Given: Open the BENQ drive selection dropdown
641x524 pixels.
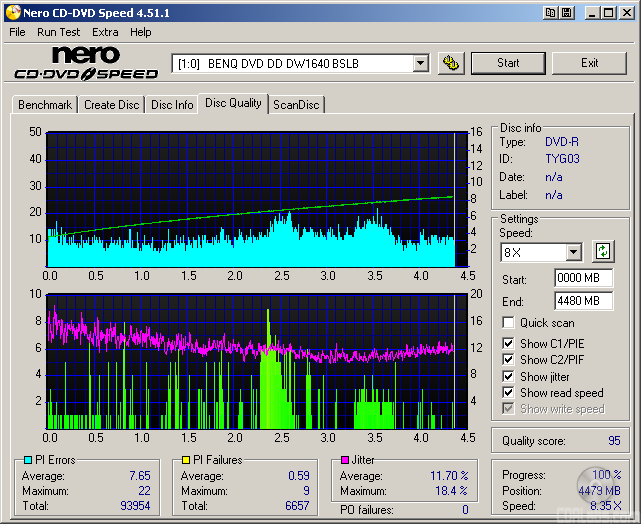Looking at the screenshot, I should pyautogui.click(x=421, y=63).
